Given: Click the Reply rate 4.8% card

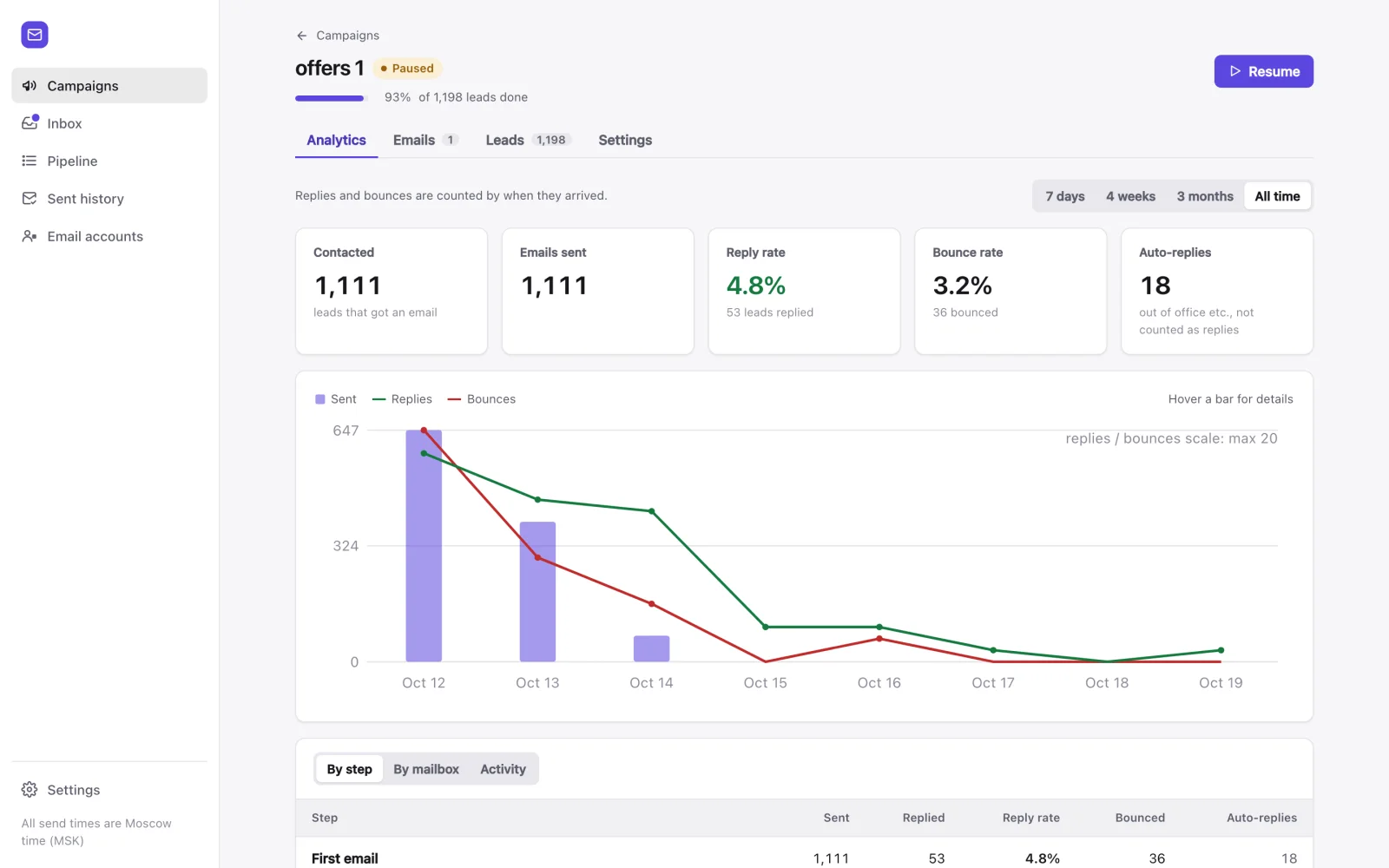Looking at the screenshot, I should (x=804, y=291).
